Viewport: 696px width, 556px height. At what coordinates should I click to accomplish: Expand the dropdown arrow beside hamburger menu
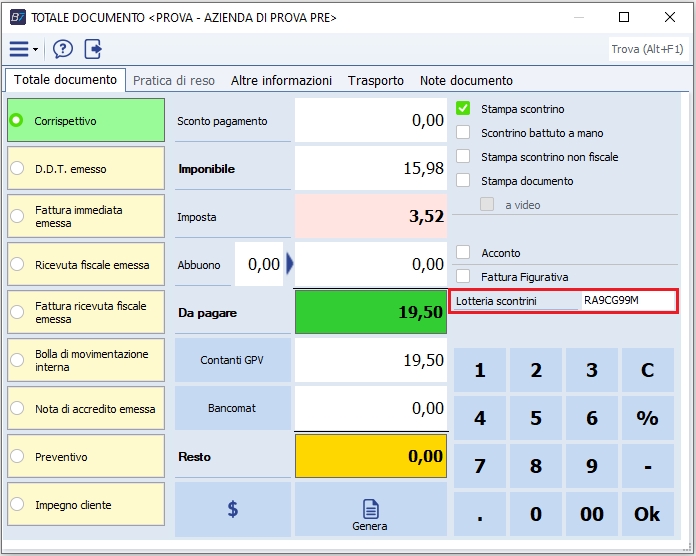coord(36,50)
